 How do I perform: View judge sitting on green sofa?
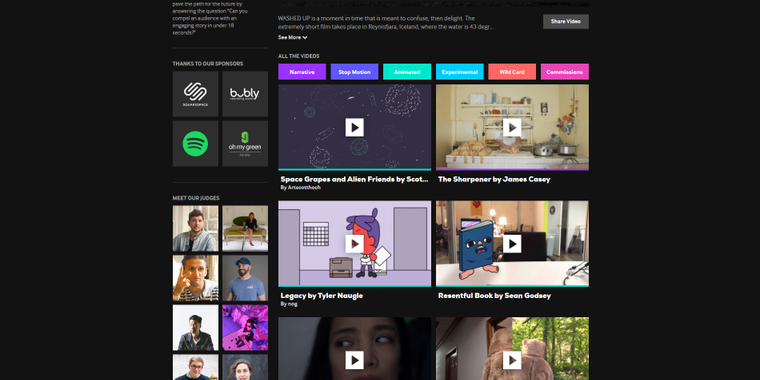pos(245,228)
